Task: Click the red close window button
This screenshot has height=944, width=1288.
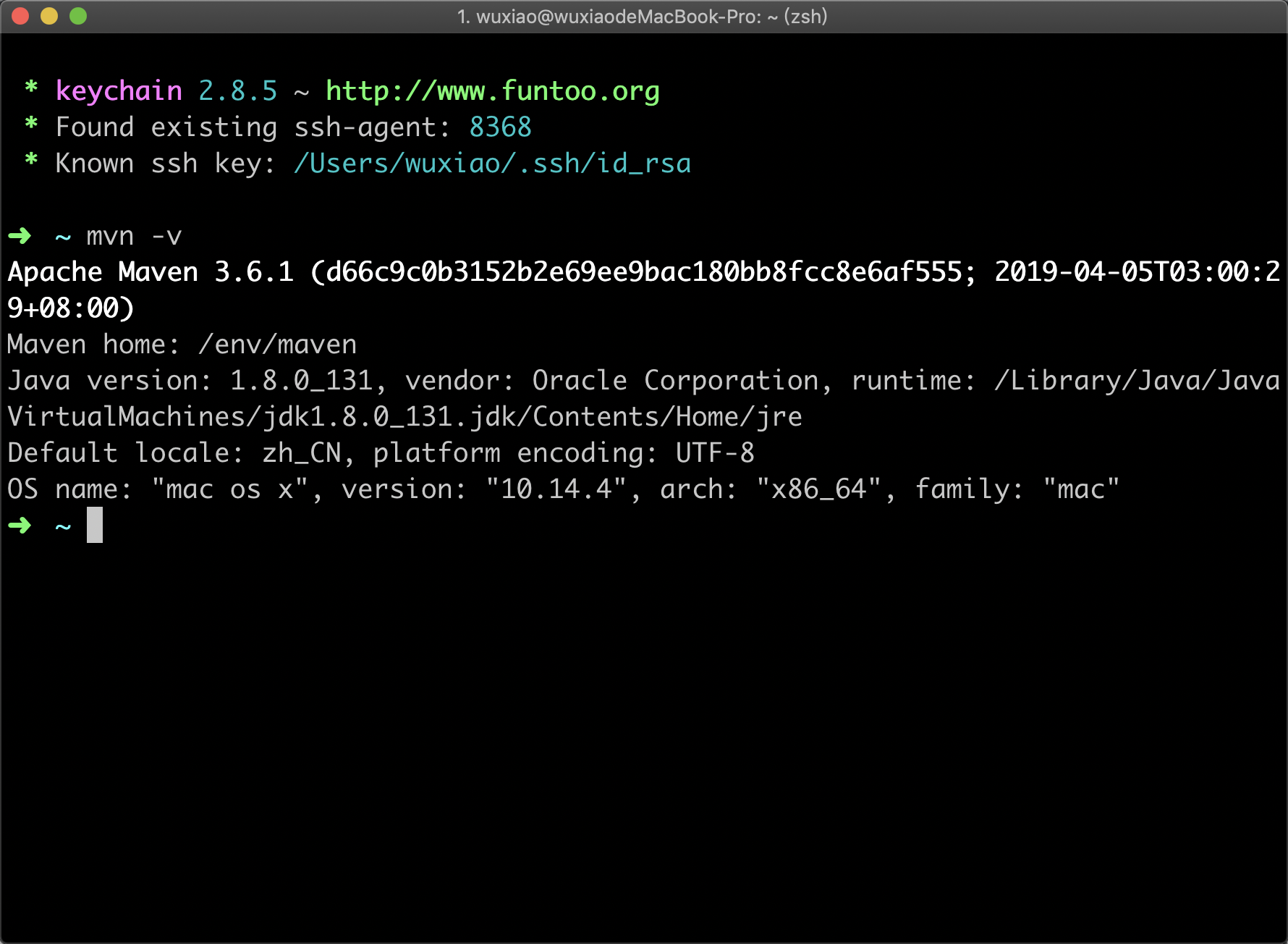Action: click(20, 16)
